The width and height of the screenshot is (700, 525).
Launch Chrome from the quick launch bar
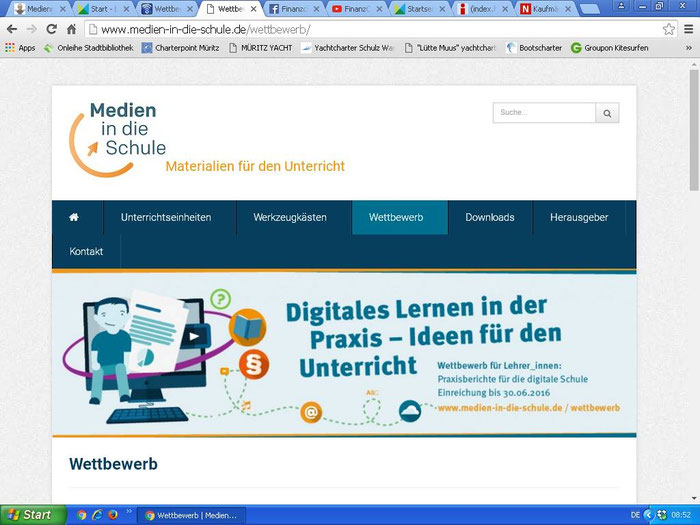[81, 515]
